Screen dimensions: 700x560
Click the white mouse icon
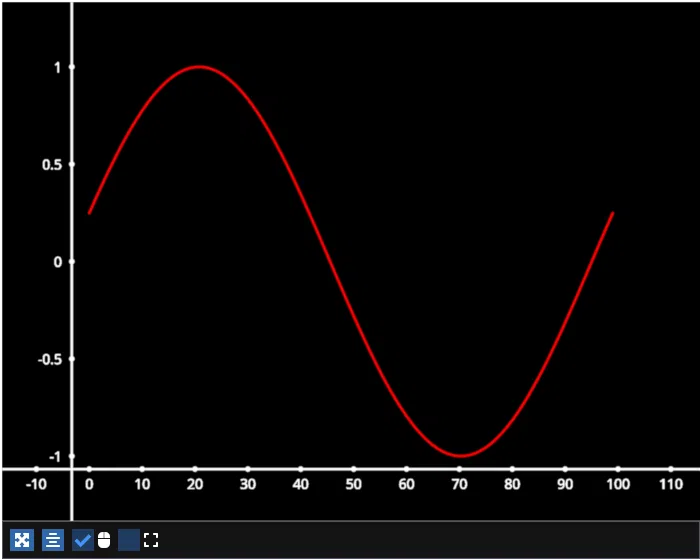(104, 540)
